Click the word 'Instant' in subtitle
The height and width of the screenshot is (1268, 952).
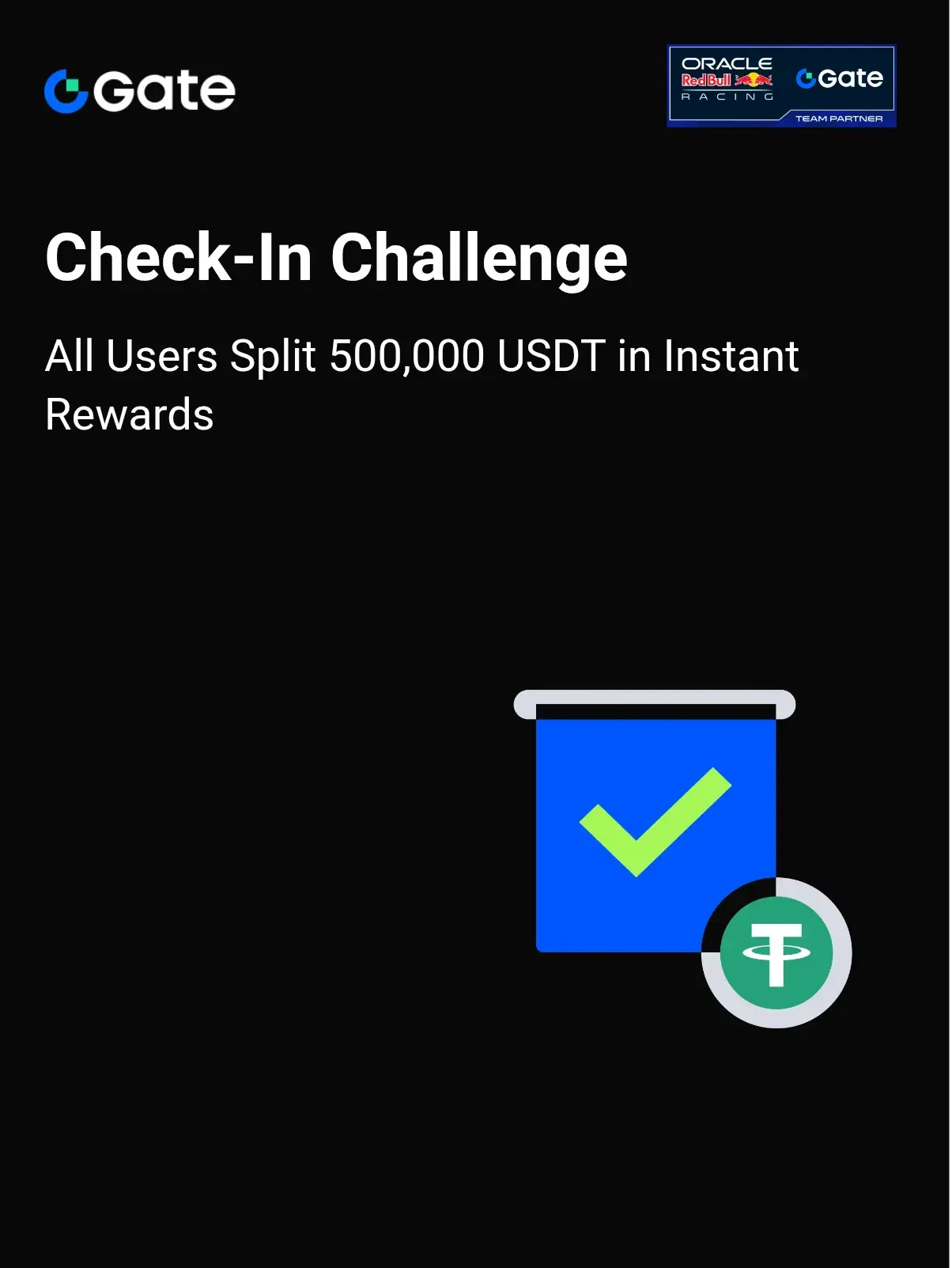pos(731,356)
